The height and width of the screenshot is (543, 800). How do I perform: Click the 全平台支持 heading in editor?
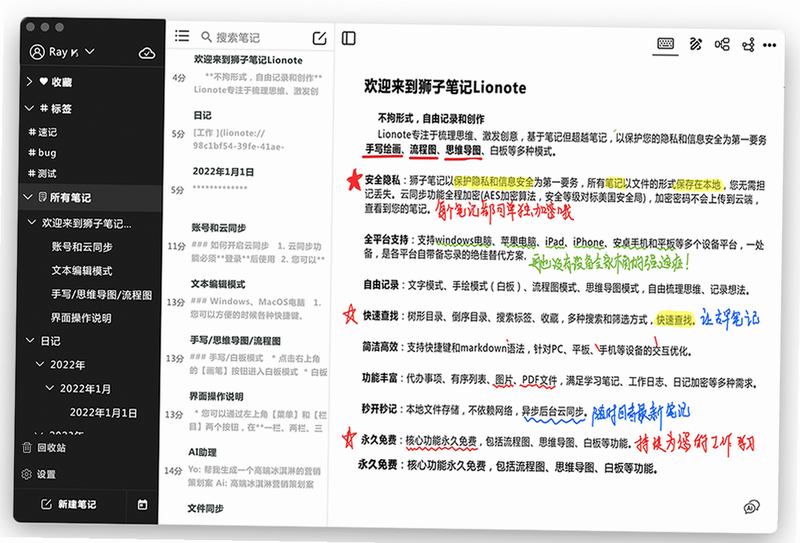(386, 239)
